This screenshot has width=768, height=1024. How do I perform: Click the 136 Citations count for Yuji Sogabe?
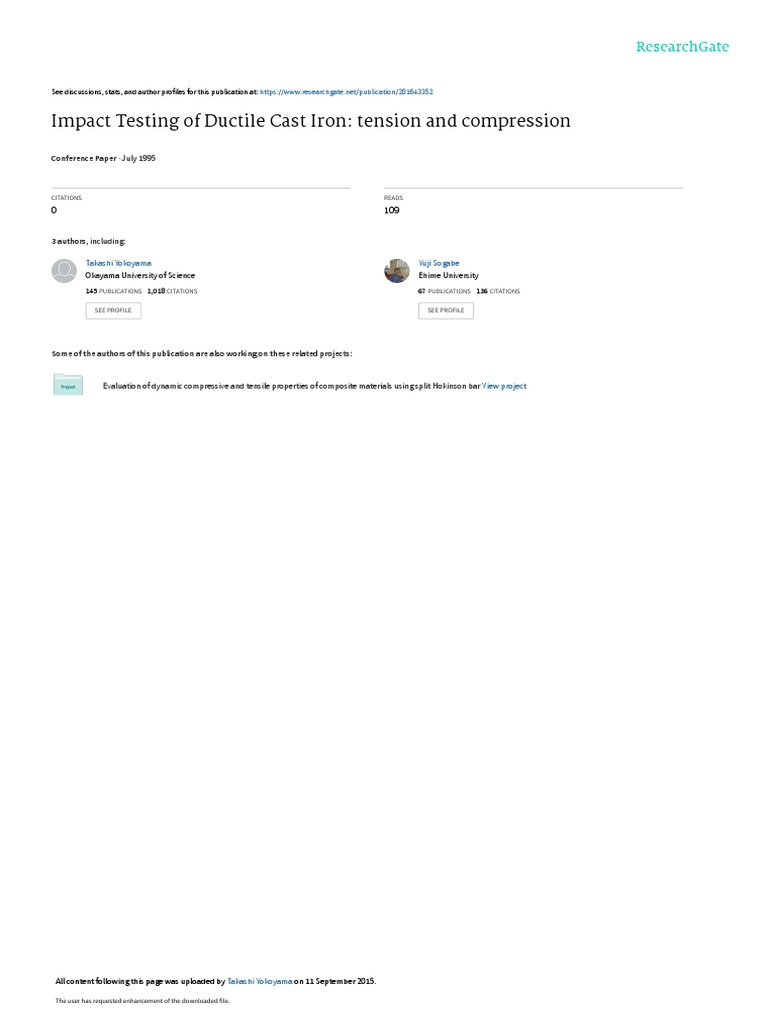tap(498, 291)
